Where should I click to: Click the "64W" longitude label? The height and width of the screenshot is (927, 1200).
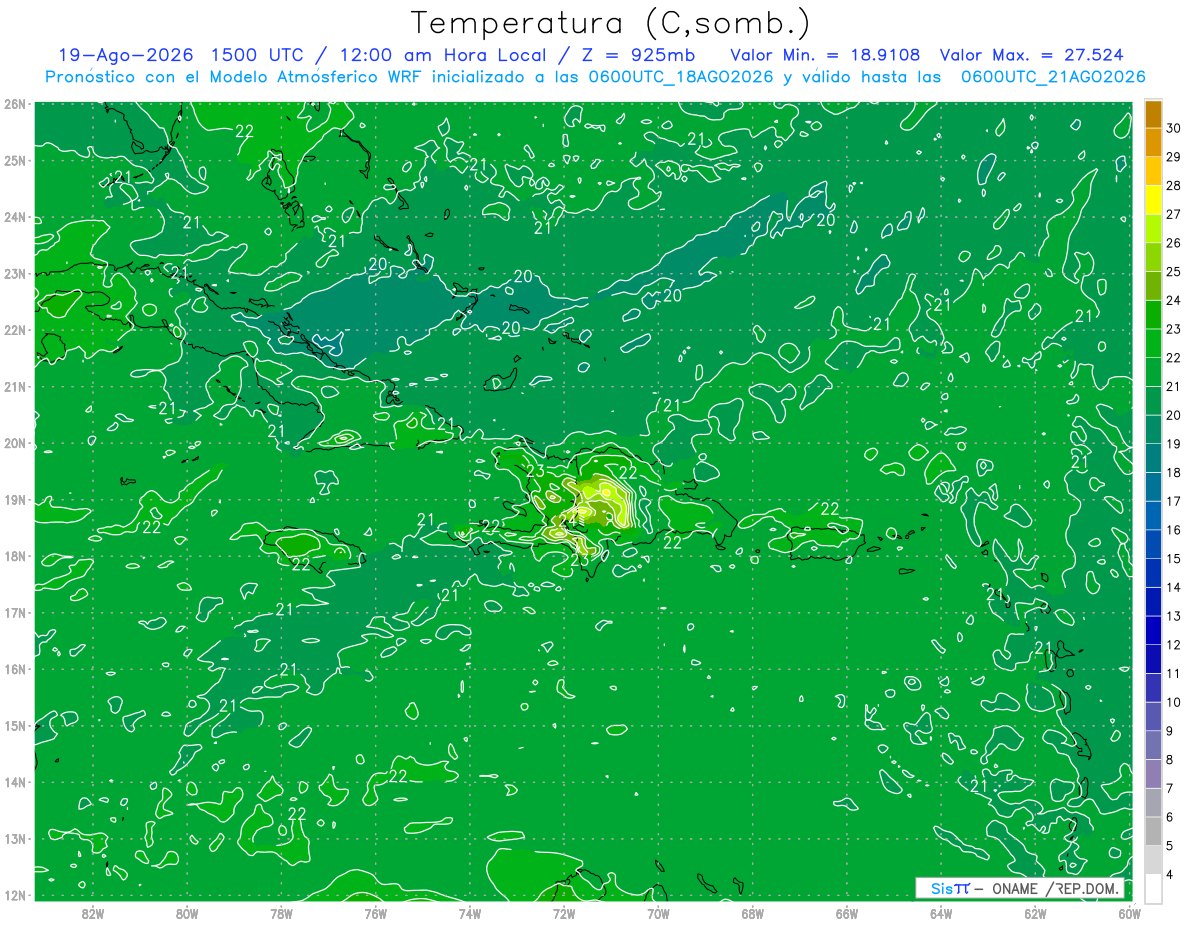coord(940,913)
